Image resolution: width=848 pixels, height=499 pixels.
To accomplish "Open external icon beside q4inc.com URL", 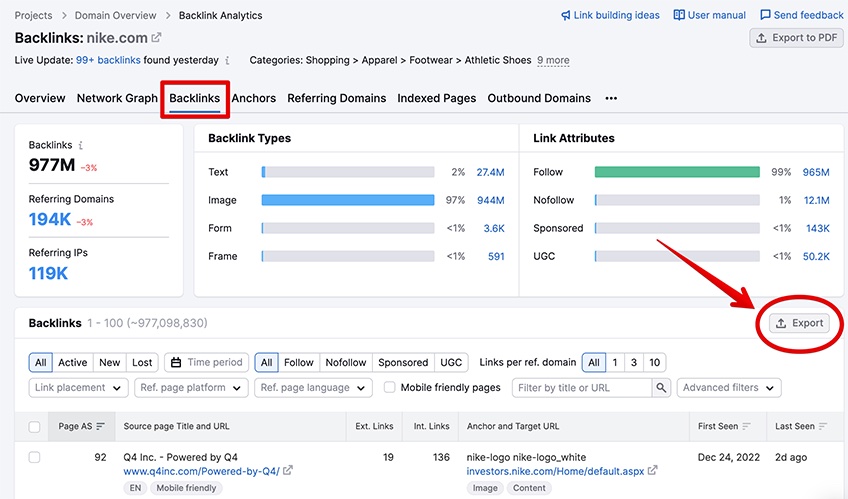I will [x=288, y=470].
